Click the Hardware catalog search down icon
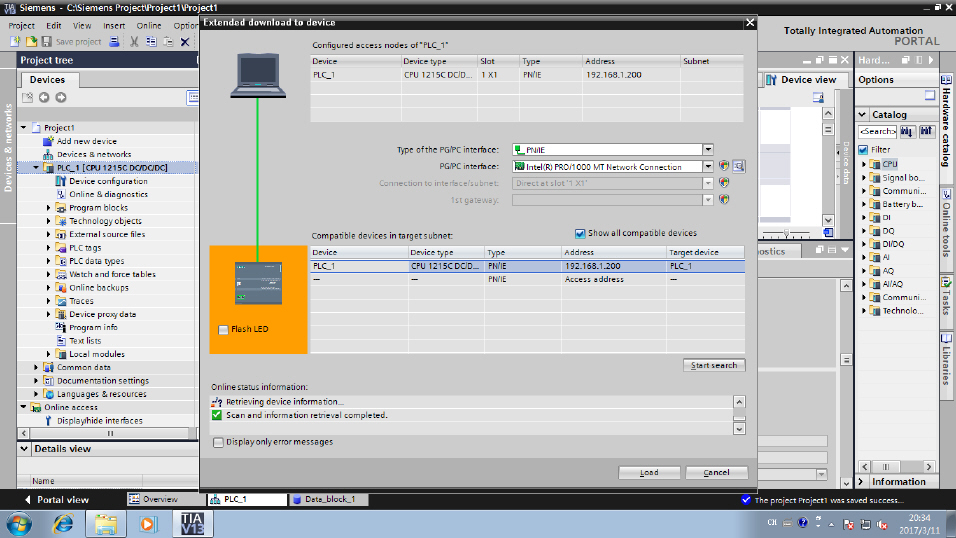The image size is (956, 538). [x=907, y=131]
